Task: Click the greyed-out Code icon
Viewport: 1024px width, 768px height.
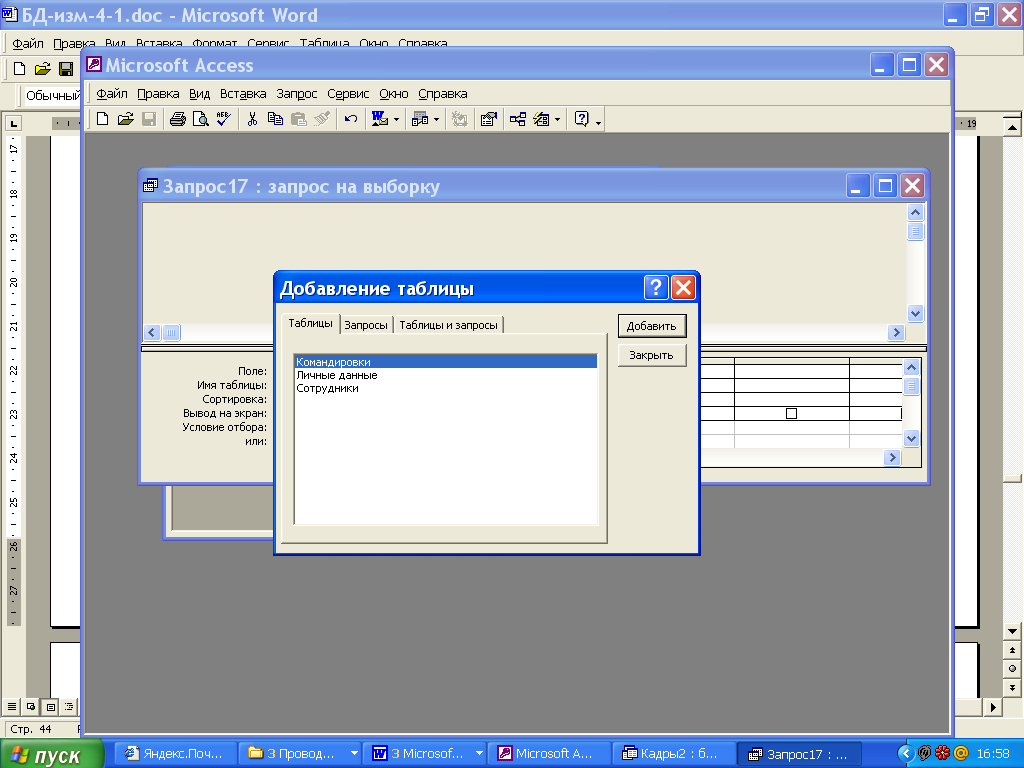Action: 460,119
